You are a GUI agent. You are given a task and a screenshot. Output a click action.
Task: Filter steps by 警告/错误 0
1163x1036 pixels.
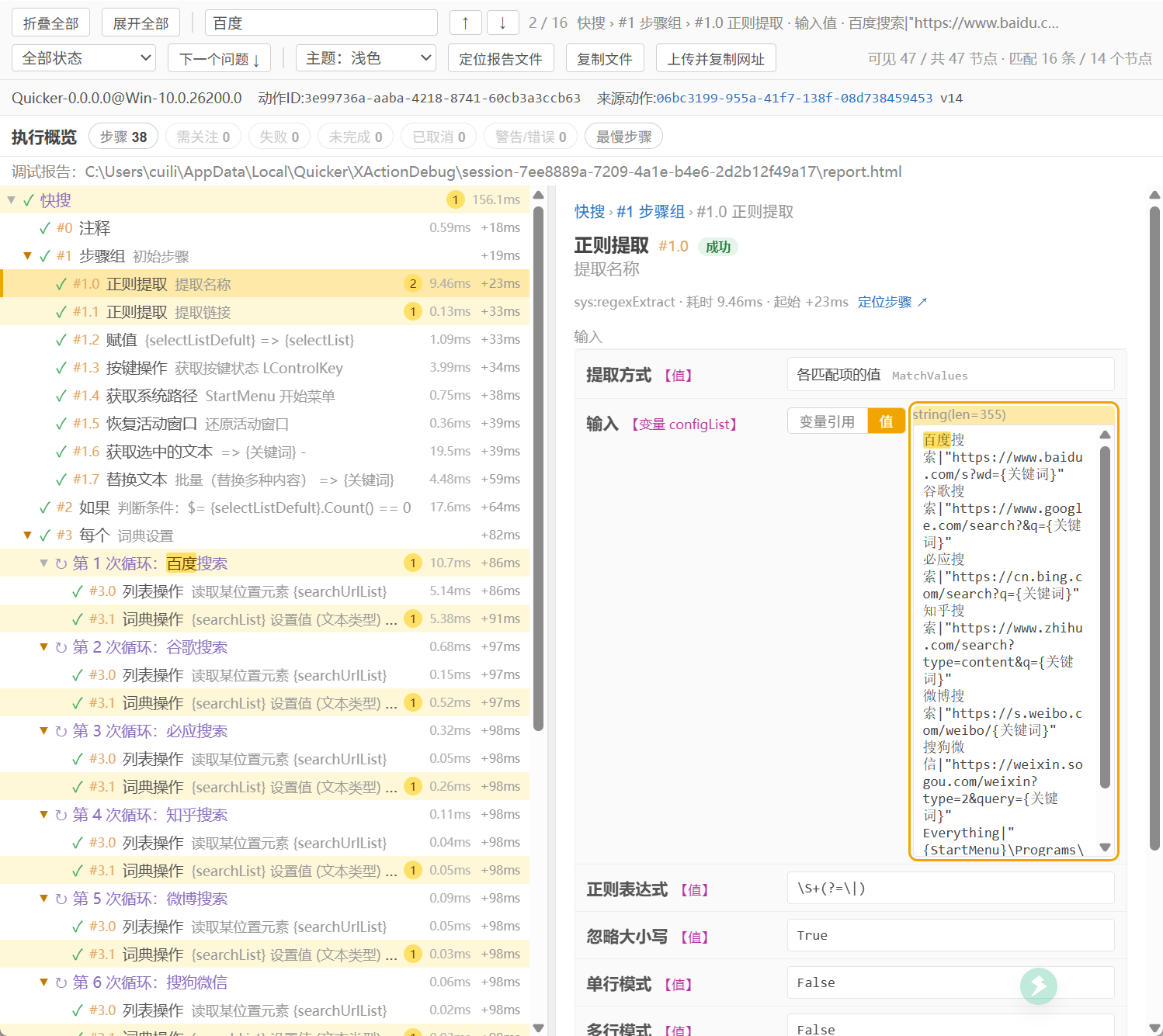(x=531, y=137)
